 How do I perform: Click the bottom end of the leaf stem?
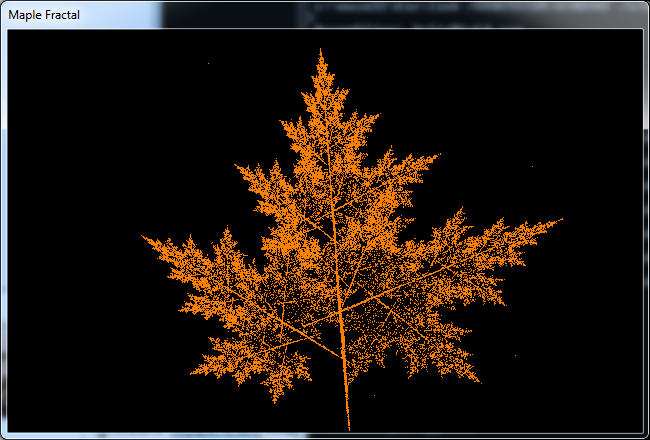[349, 427]
